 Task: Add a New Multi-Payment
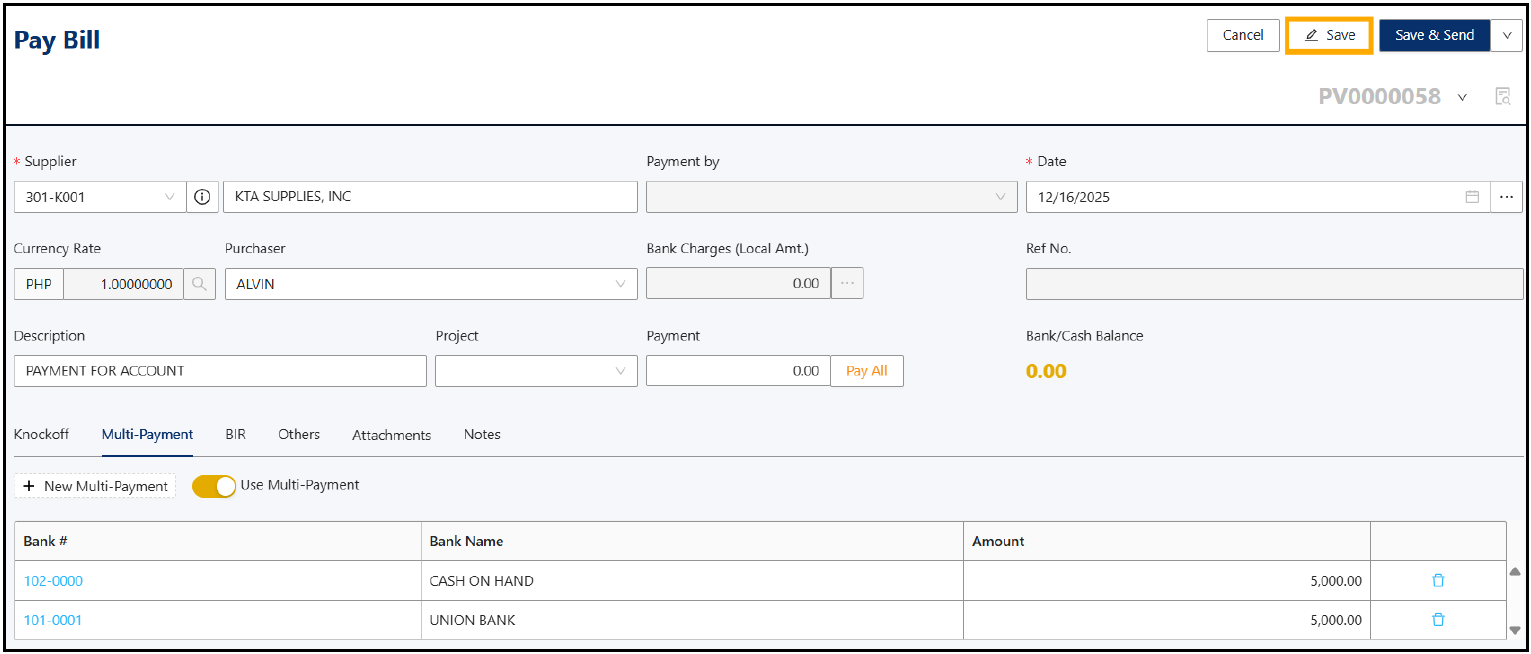pyautogui.click(x=95, y=486)
